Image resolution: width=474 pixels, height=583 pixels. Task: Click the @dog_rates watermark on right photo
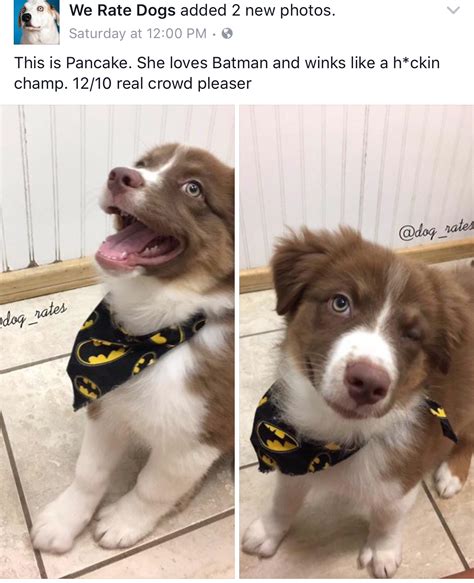click(436, 232)
